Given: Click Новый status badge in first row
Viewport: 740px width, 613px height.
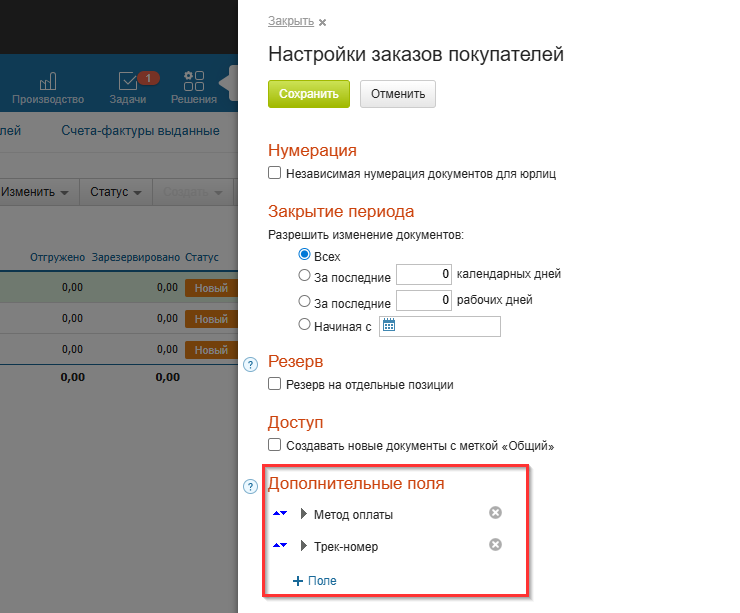Looking at the screenshot, I should [211, 288].
